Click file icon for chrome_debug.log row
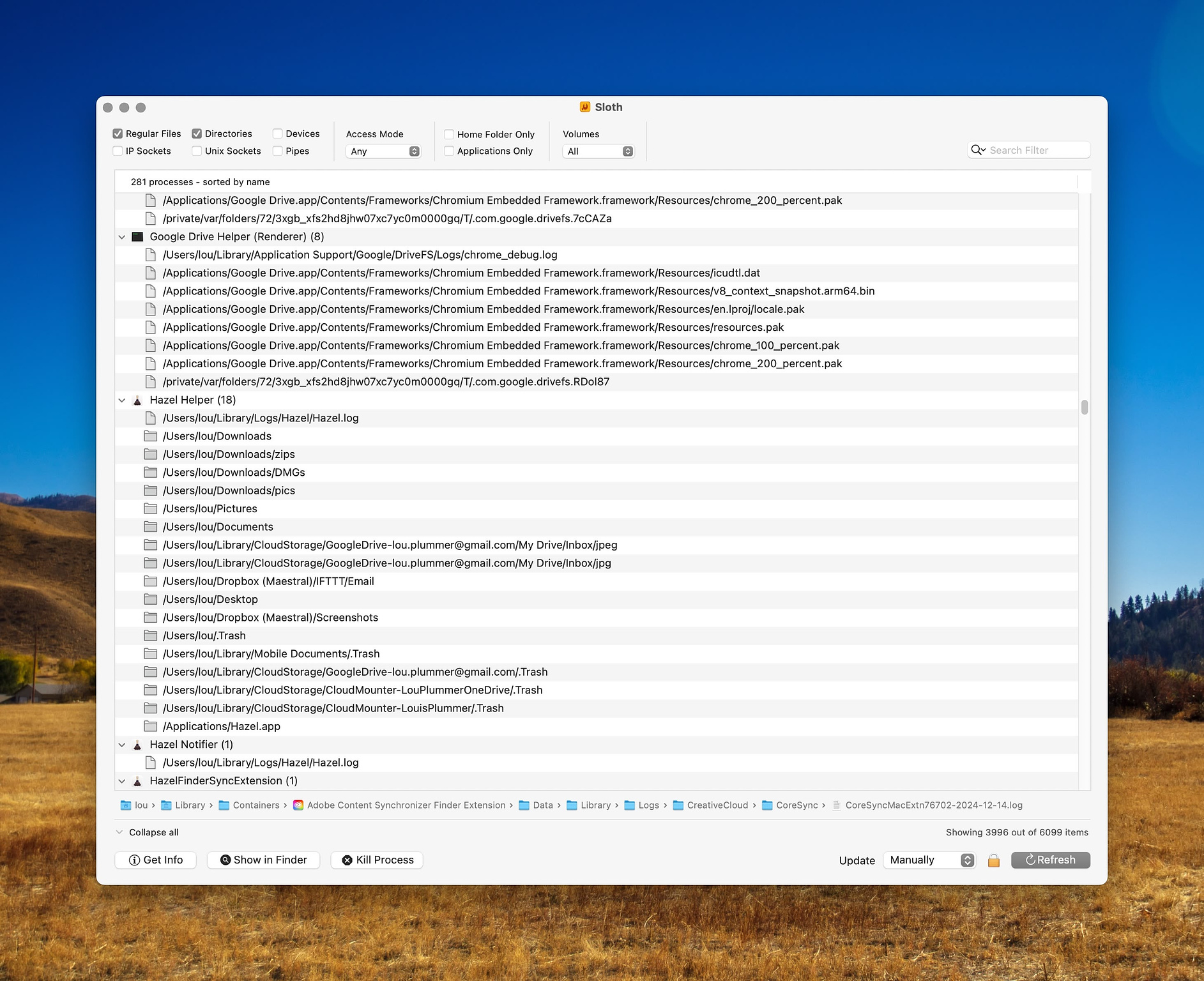 coord(151,255)
